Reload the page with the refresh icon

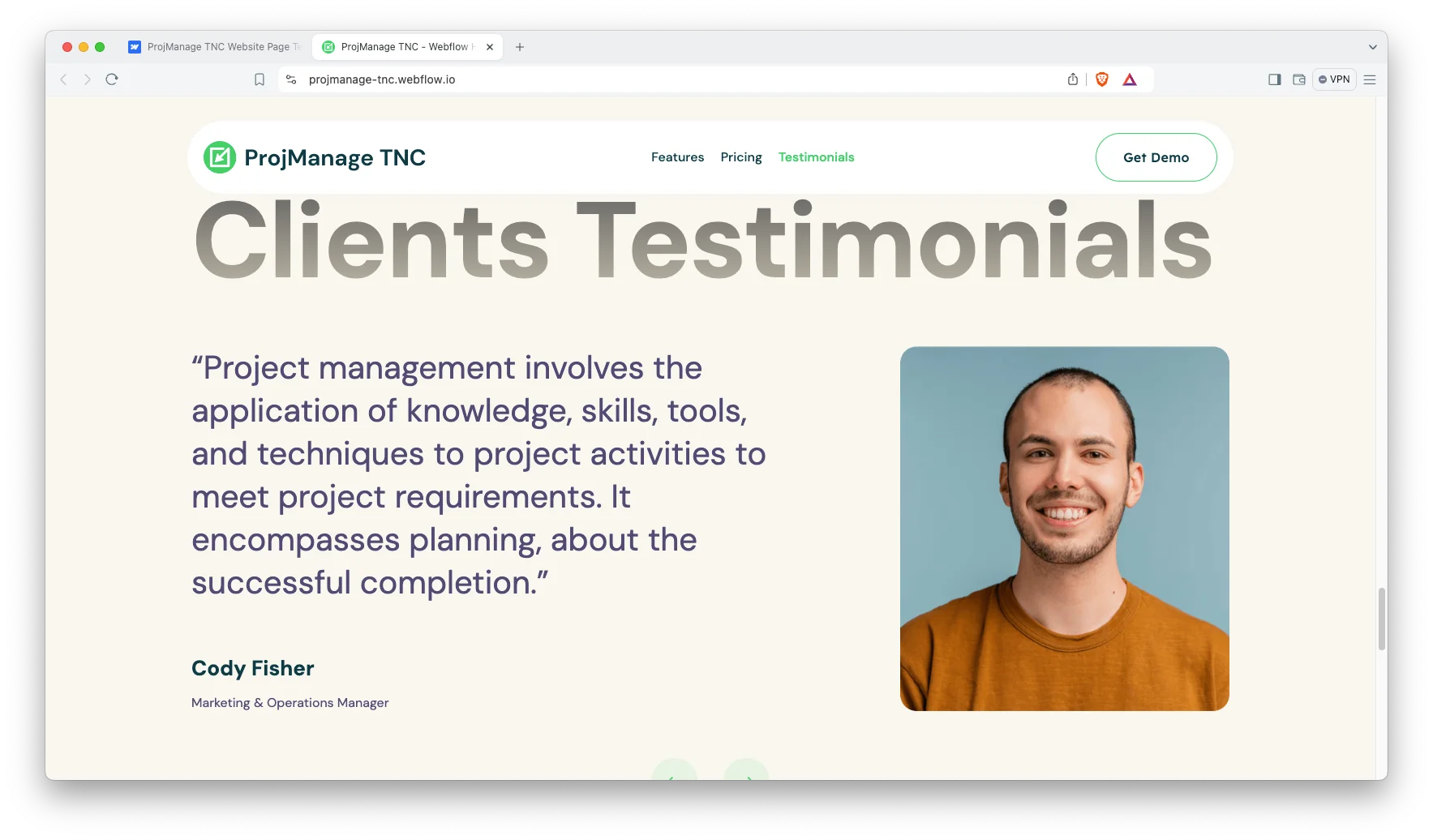click(112, 79)
